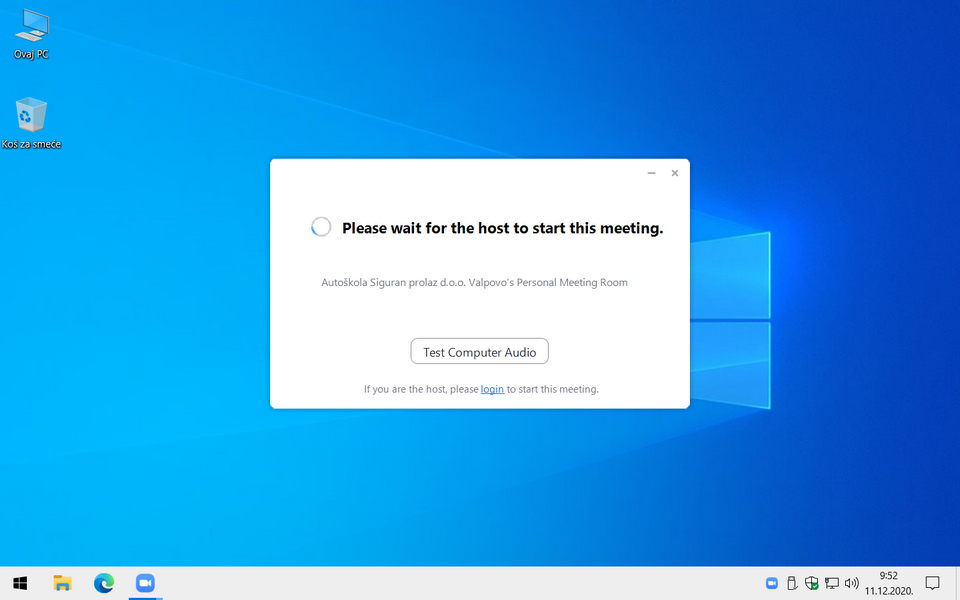The image size is (960, 600).
Task: Close the Zoom waiting dialog
Action: 675,173
